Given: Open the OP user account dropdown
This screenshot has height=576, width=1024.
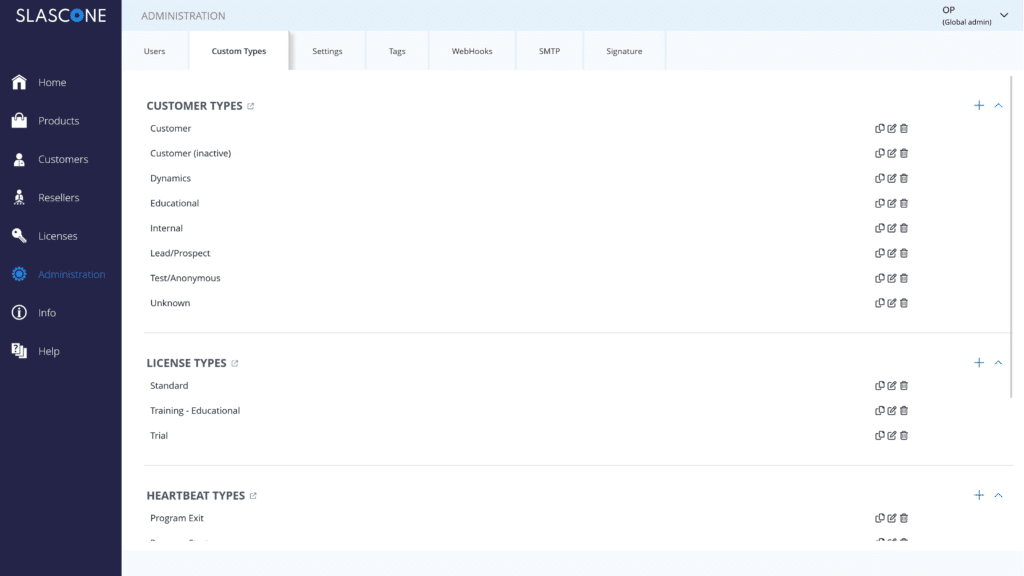Looking at the screenshot, I should 1004,15.
